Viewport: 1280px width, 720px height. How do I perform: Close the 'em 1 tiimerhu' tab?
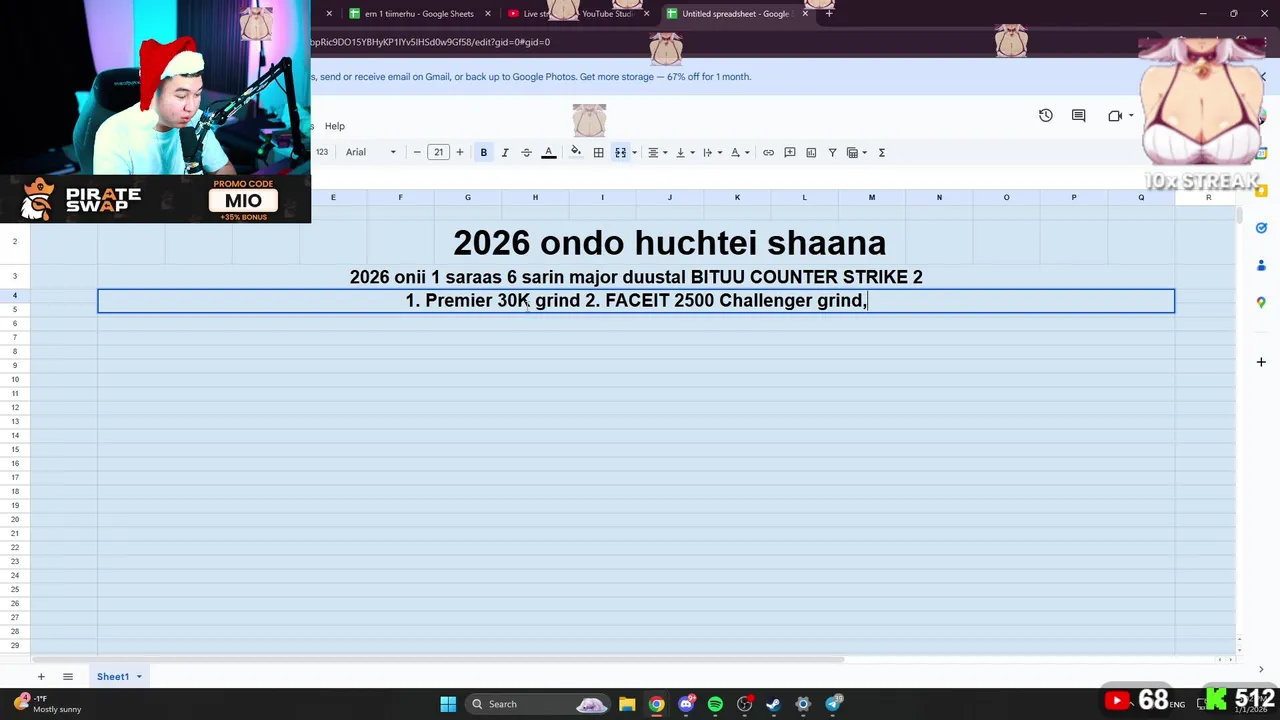(x=488, y=14)
